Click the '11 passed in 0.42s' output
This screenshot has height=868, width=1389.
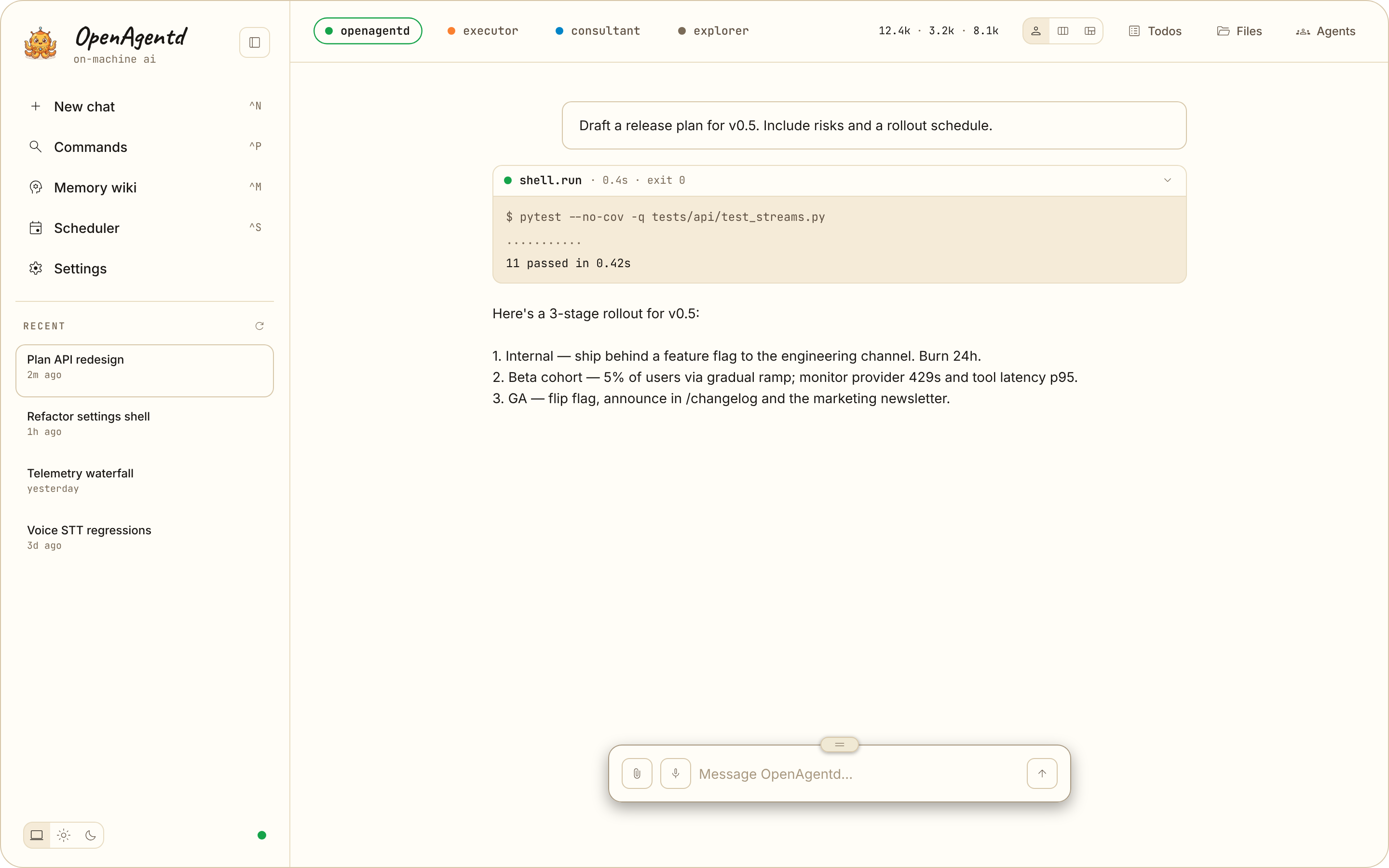click(x=568, y=263)
